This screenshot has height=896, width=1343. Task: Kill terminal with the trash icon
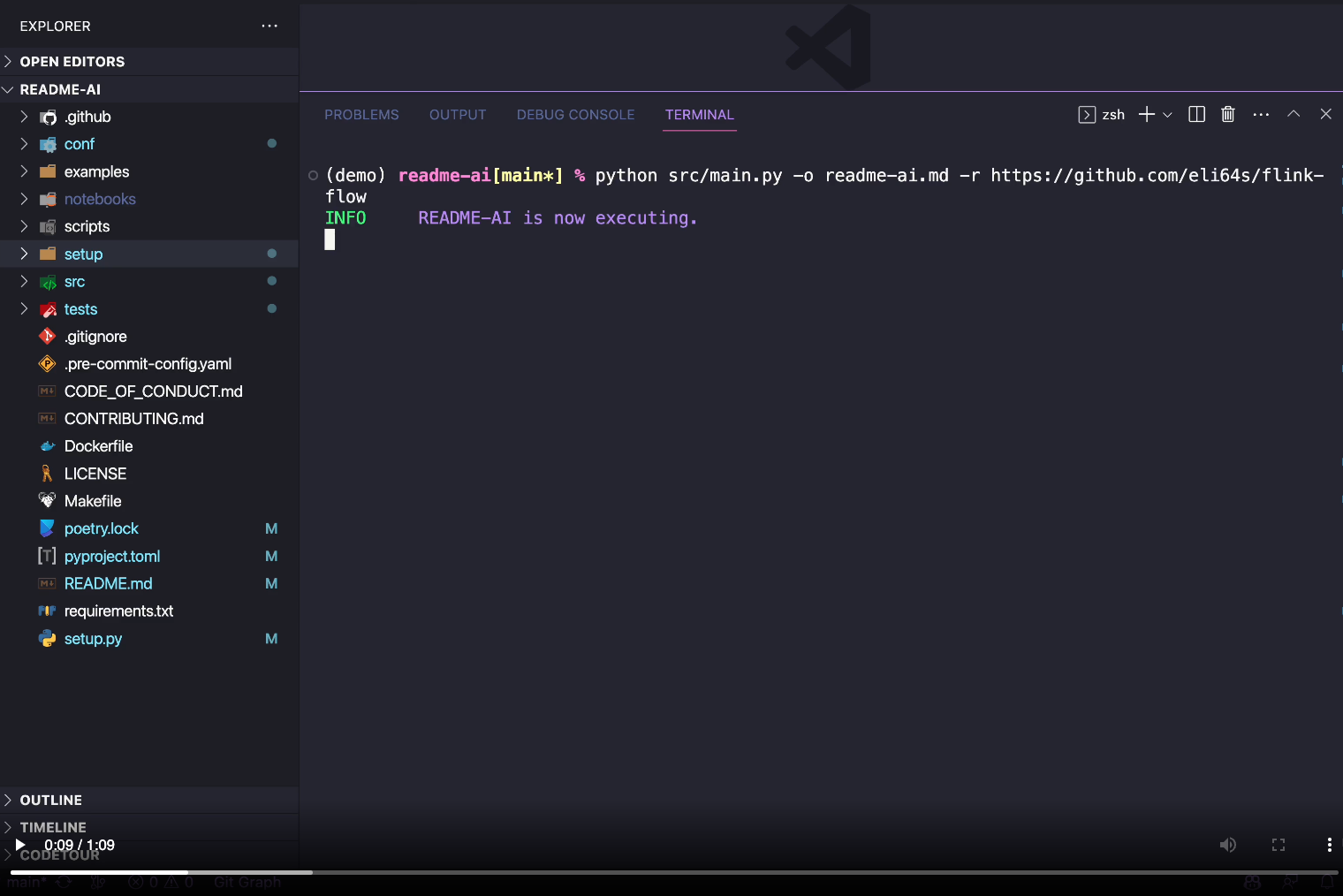[1227, 114]
